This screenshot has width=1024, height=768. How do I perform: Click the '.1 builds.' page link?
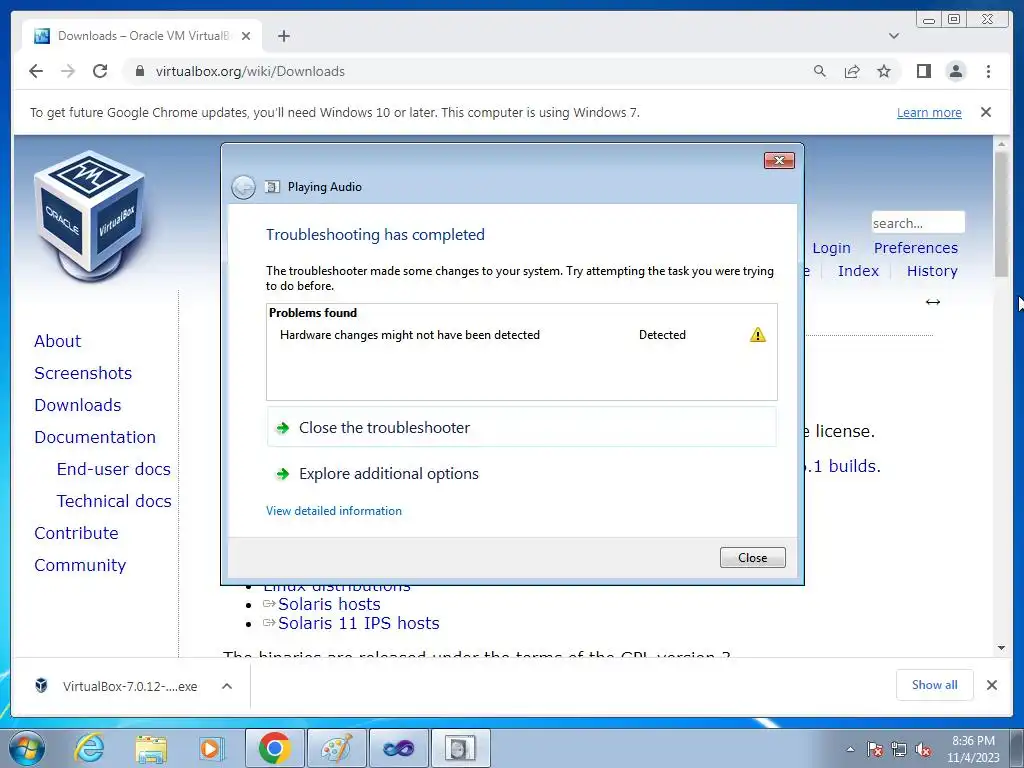point(842,466)
